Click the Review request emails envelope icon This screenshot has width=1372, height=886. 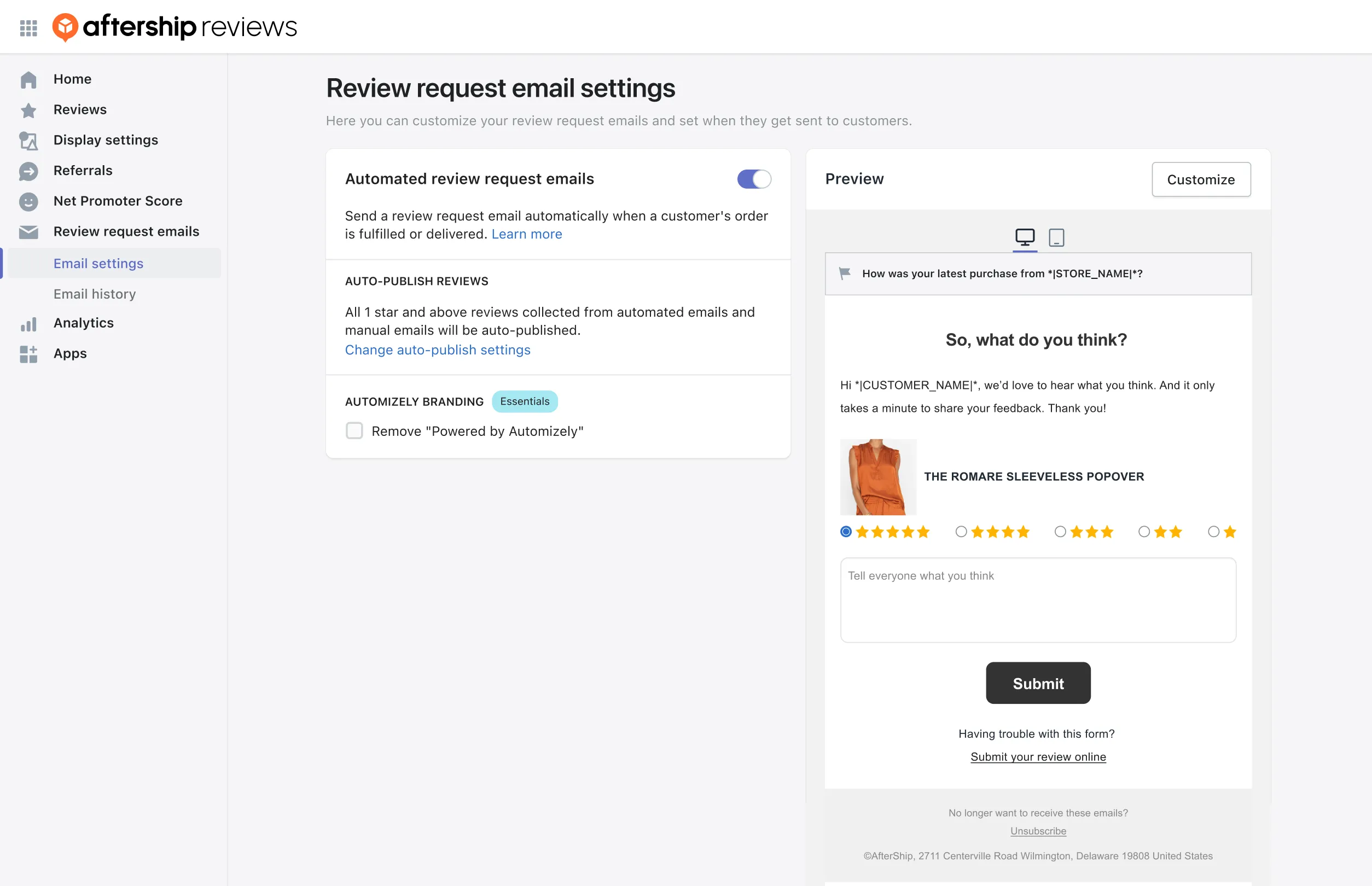pos(28,232)
